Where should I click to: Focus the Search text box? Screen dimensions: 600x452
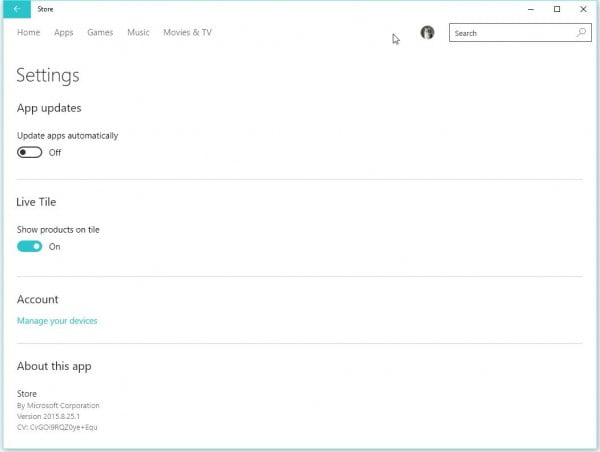point(510,33)
